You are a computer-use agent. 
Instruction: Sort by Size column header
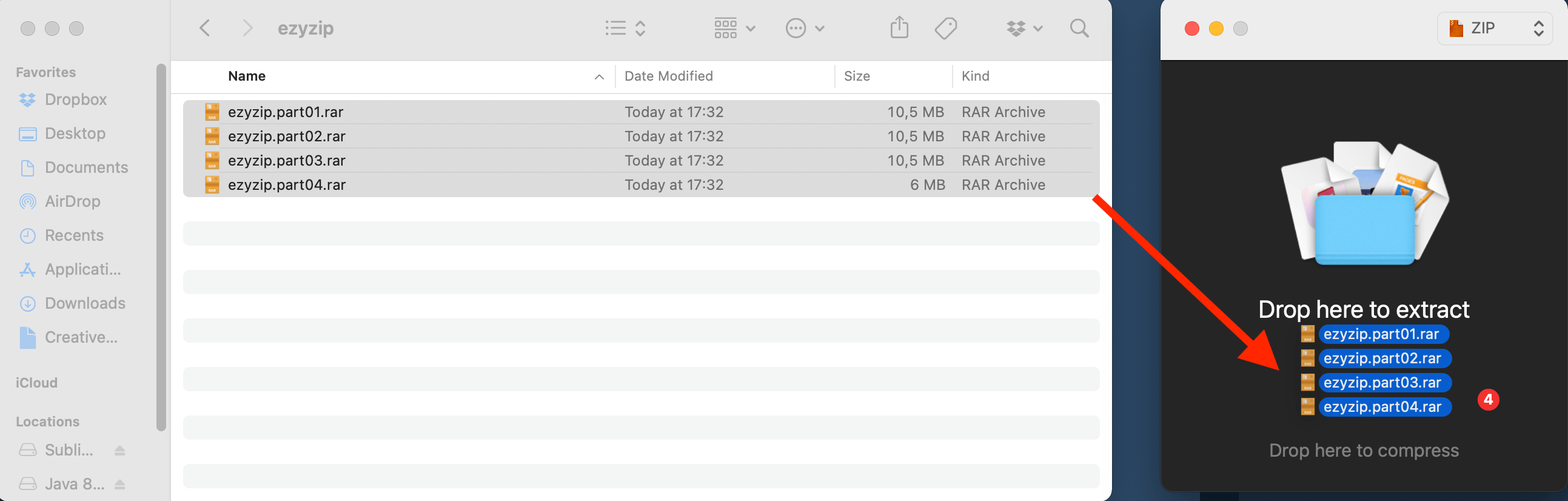click(856, 76)
